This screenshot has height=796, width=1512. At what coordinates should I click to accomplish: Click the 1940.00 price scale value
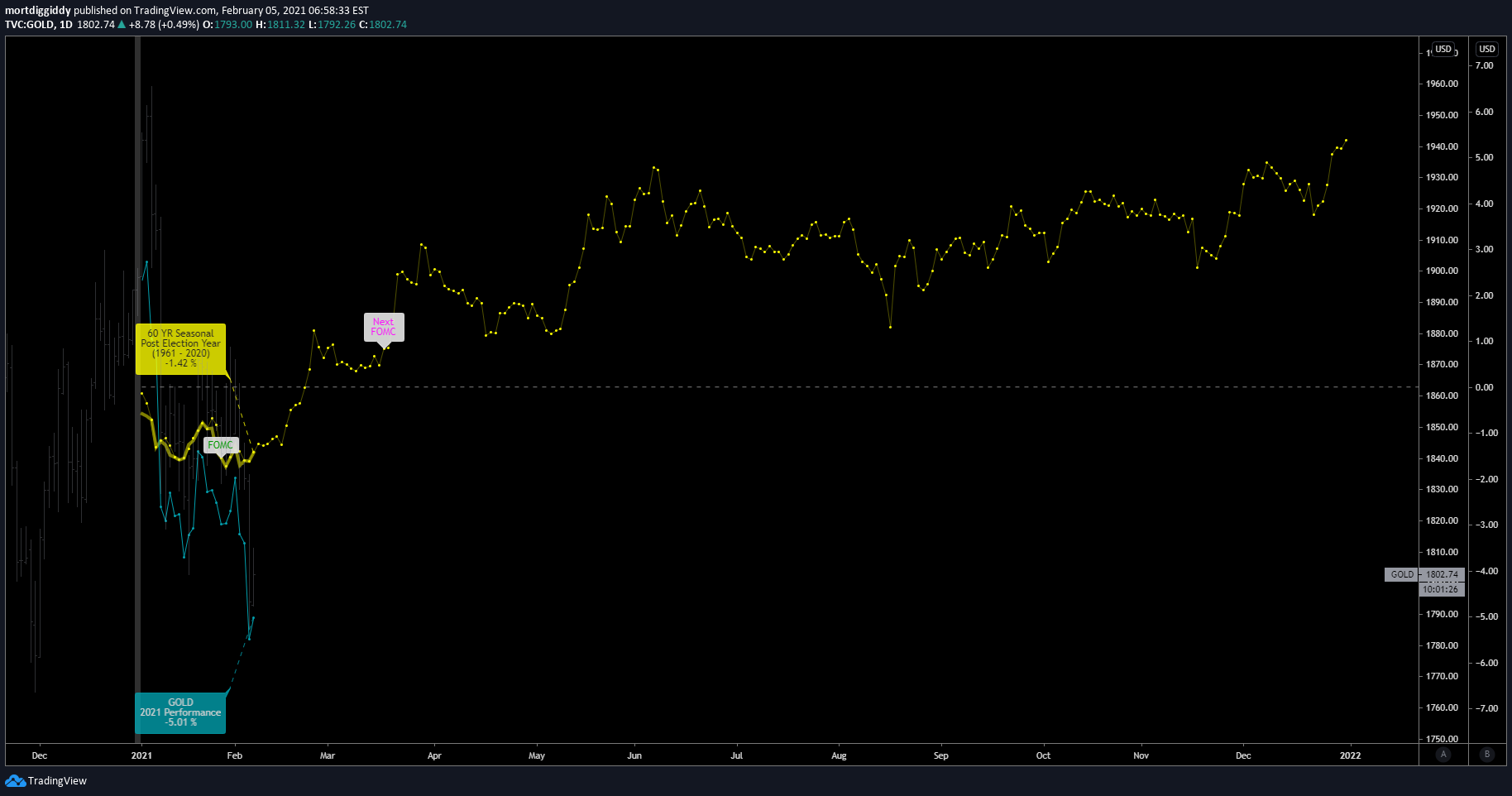click(1442, 146)
